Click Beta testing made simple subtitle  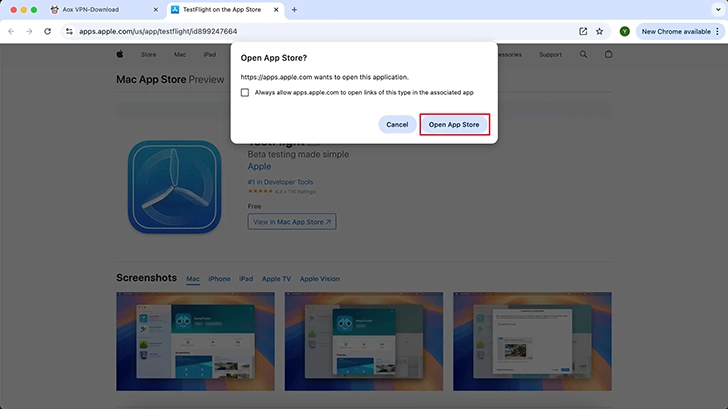point(298,154)
